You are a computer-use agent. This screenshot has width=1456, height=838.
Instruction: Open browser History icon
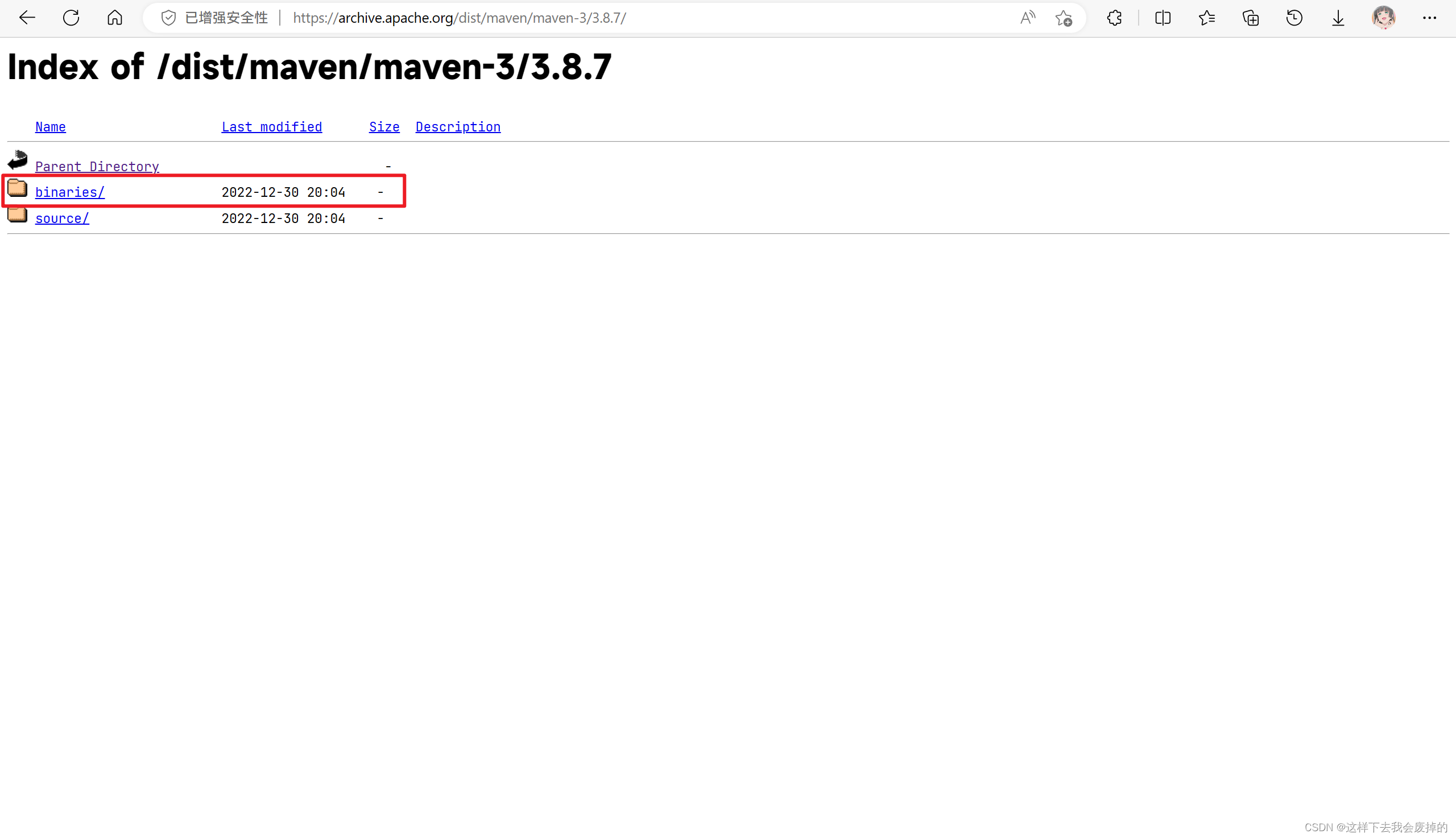pyautogui.click(x=1294, y=18)
